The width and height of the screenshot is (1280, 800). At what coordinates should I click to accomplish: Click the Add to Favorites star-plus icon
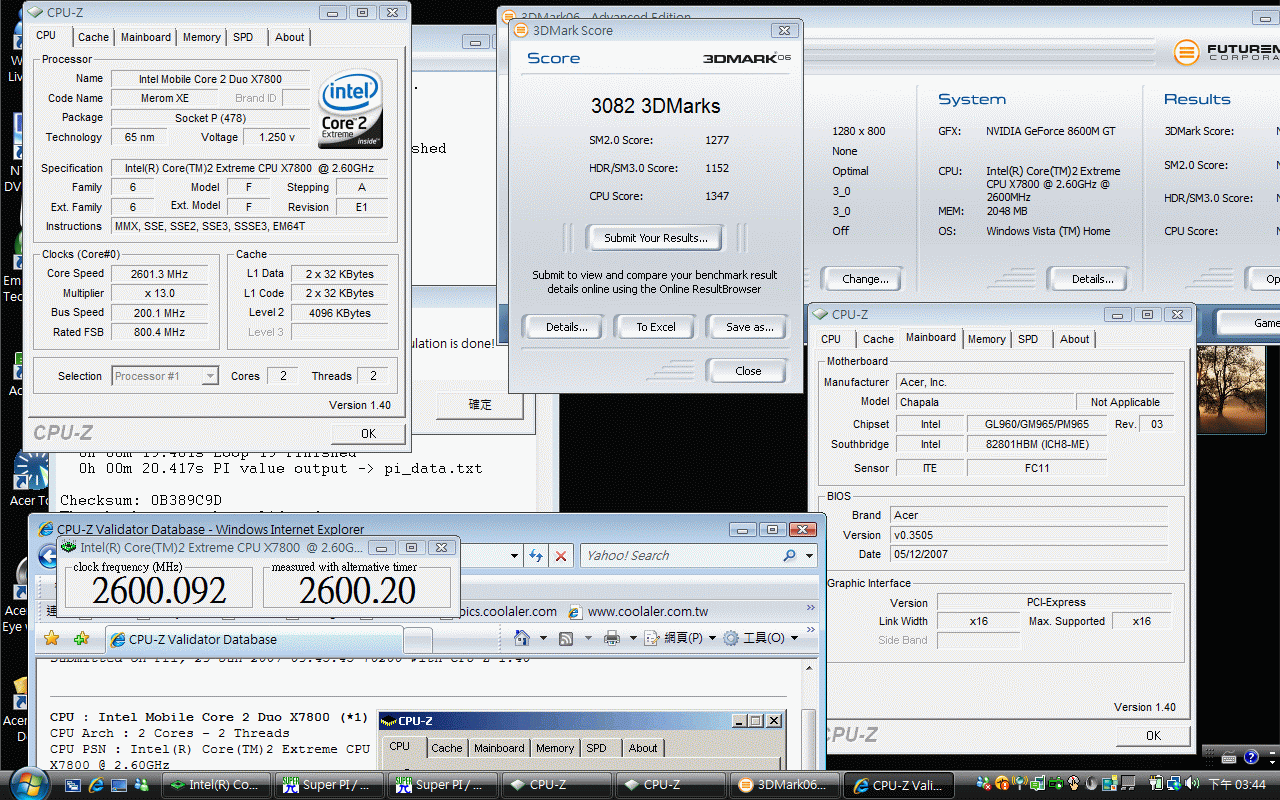pyautogui.click(x=81, y=638)
